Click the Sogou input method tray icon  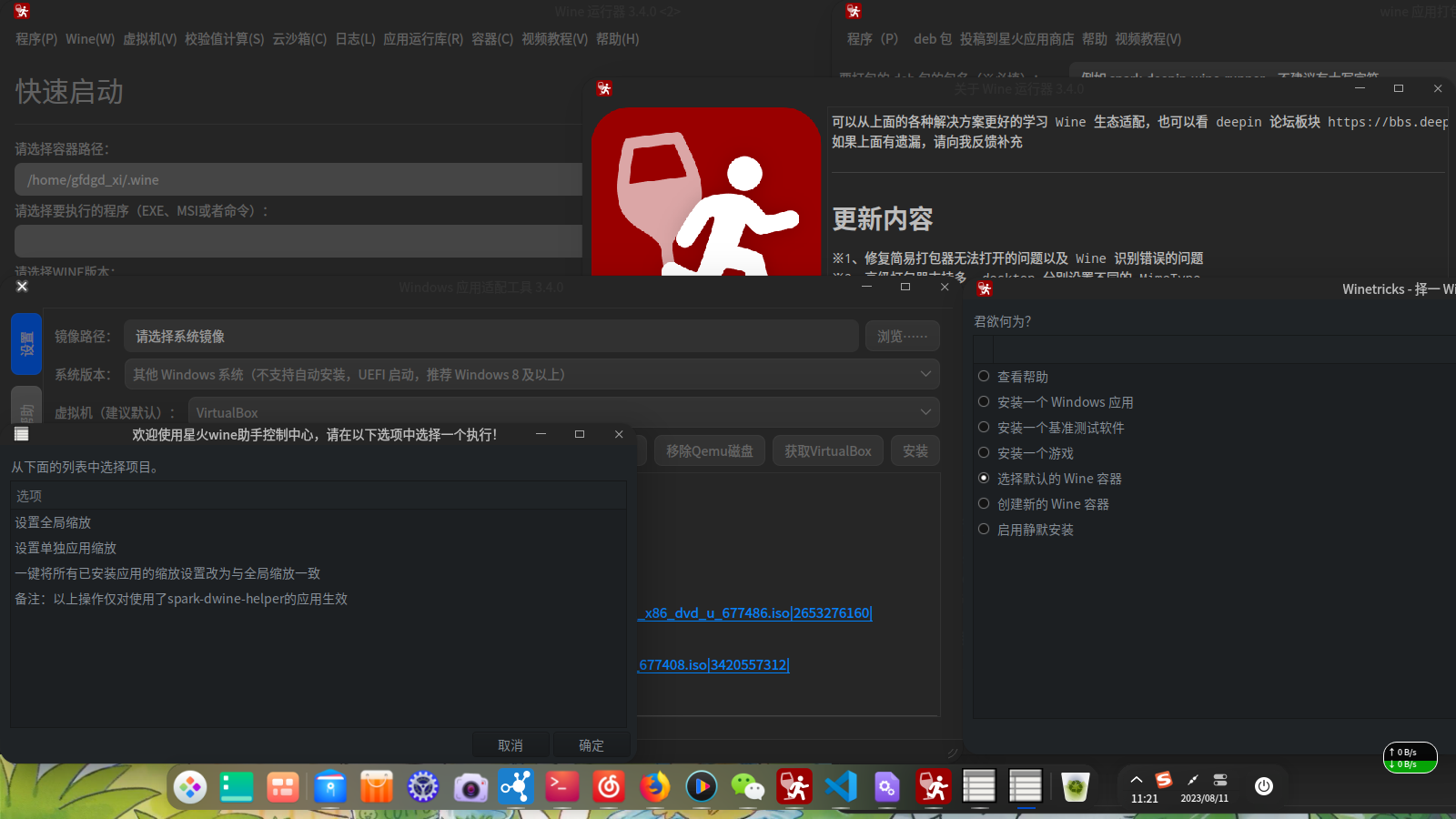point(1164,780)
